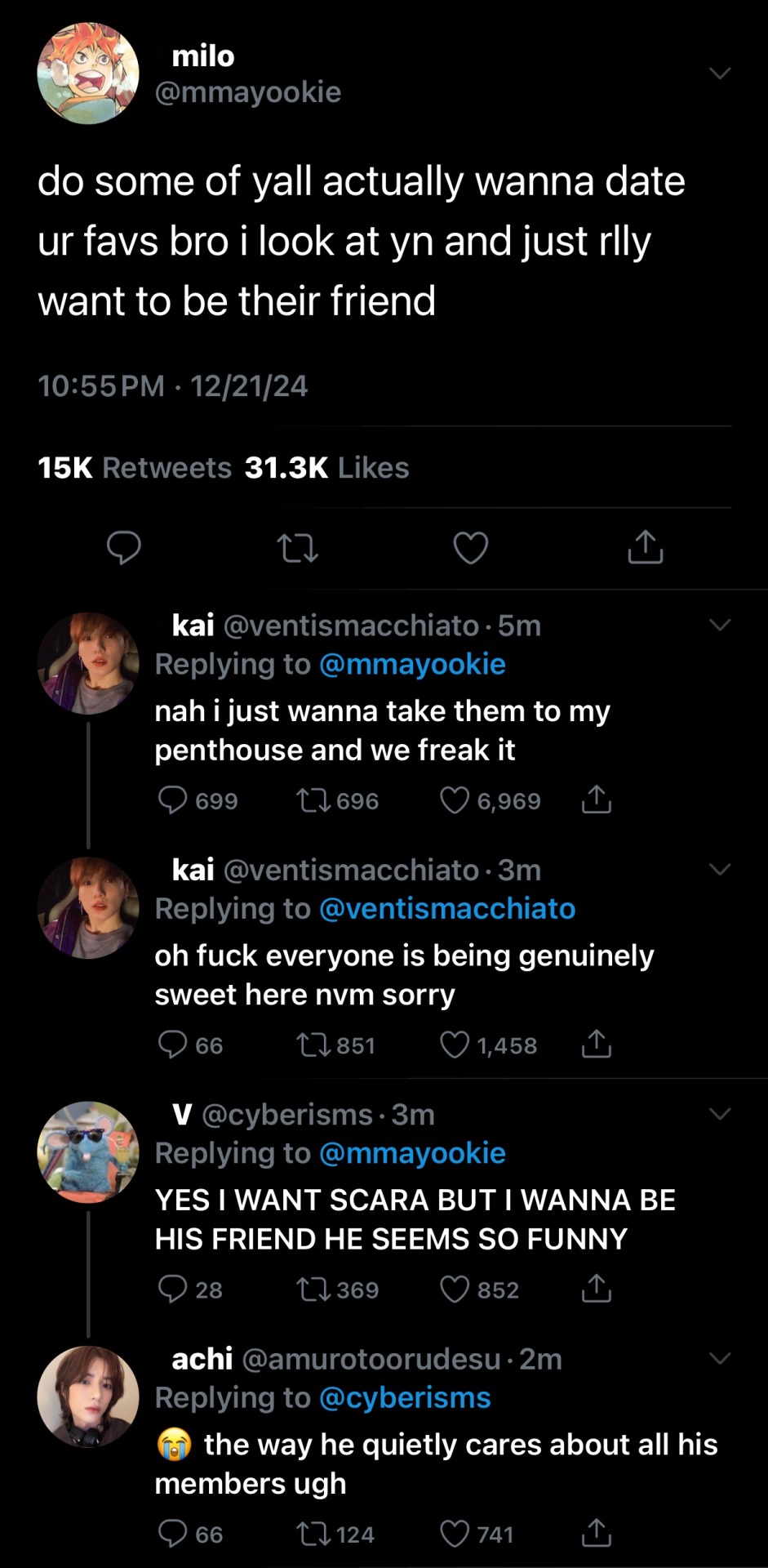Share milo's main tweet
768x1568 pixels.
645,548
